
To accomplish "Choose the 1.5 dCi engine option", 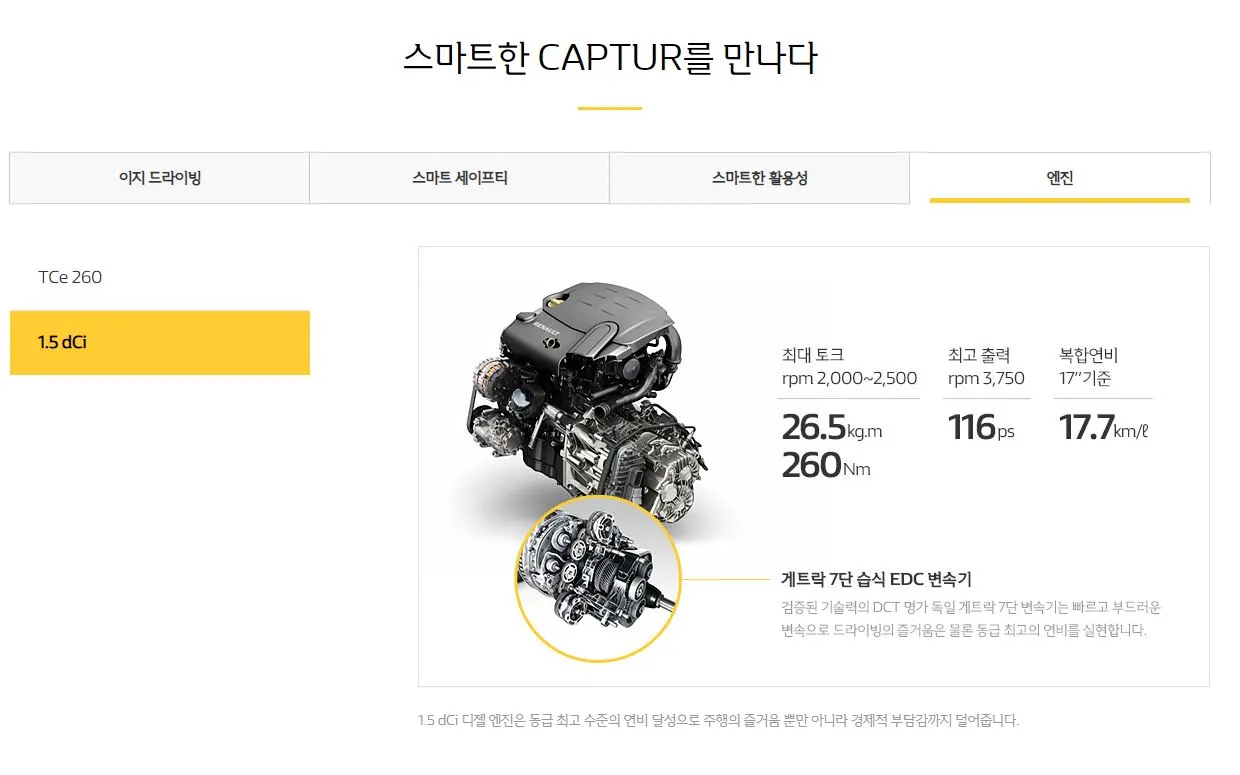I will click(x=160, y=342).
